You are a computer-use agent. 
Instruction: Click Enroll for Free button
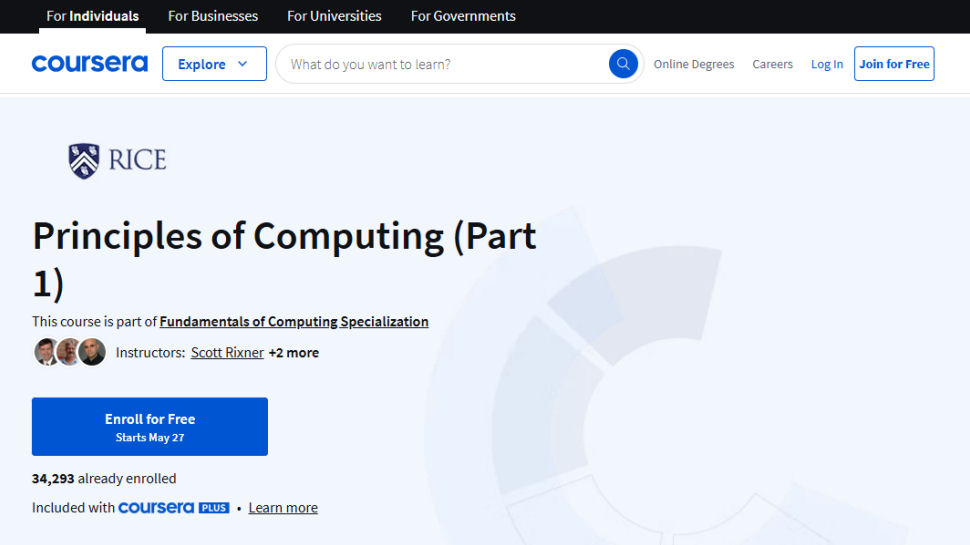[x=150, y=427]
